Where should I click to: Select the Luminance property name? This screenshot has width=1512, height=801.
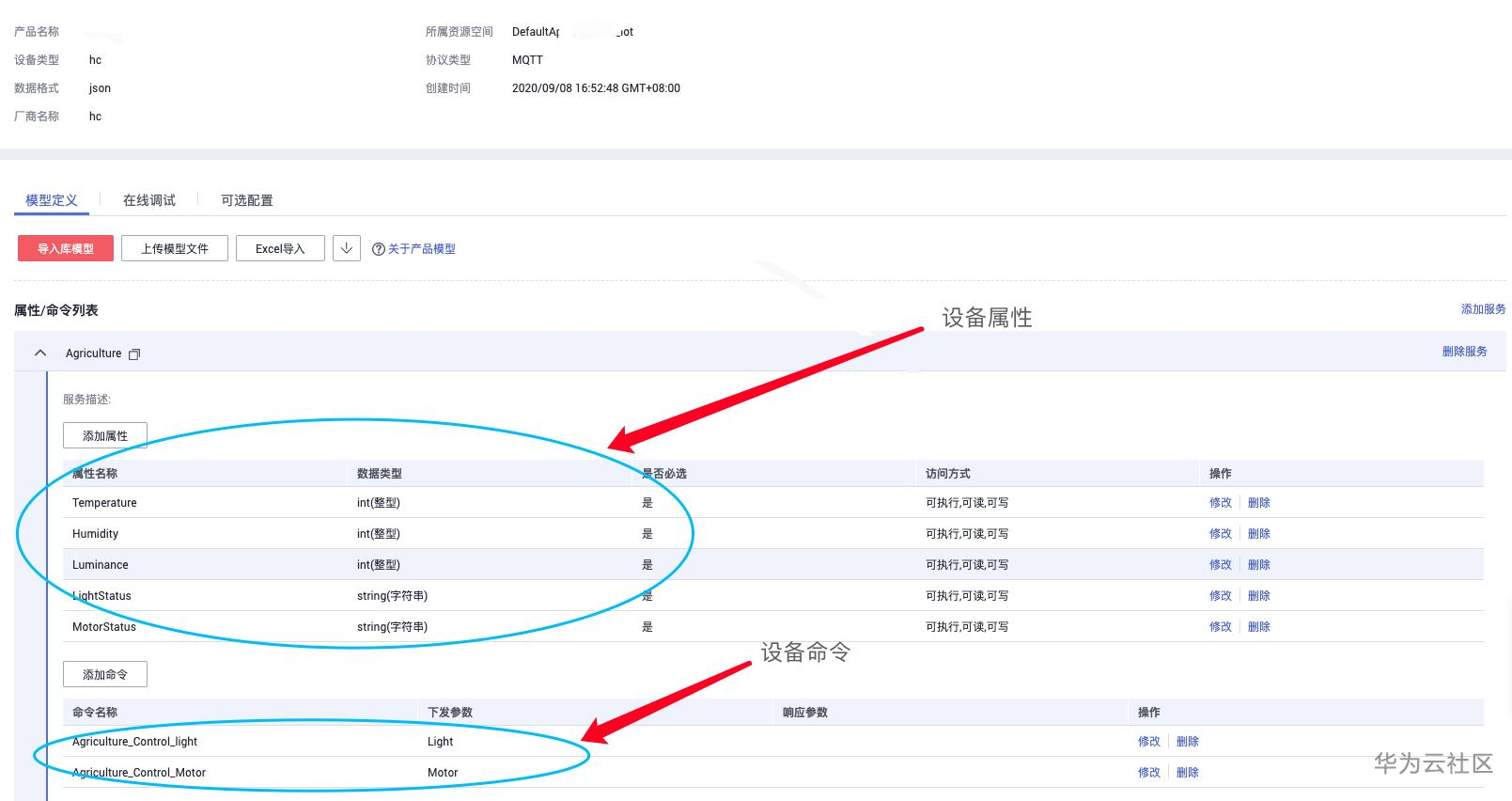pyautogui.click(x=101, y=565)
